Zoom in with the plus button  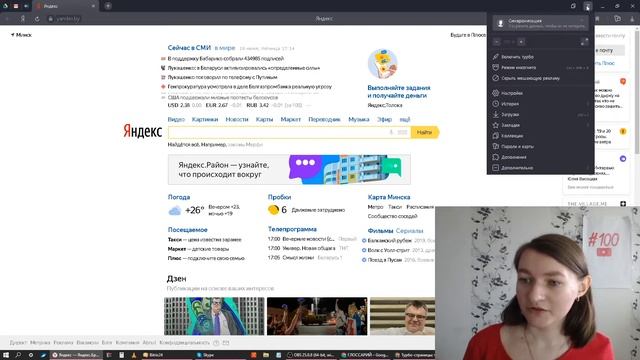pyautogui.click(x=521, y=42)
